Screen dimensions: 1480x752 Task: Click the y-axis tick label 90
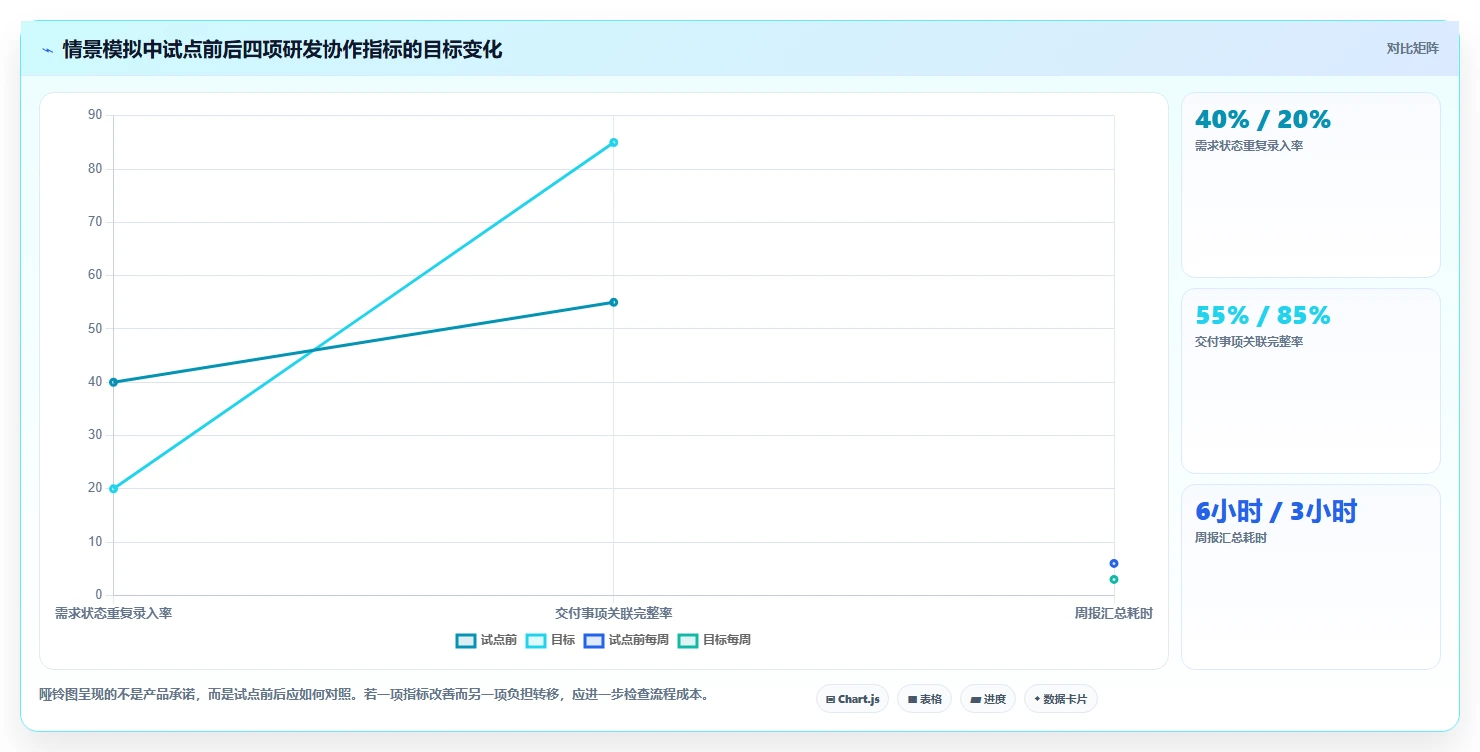[95, 115]
